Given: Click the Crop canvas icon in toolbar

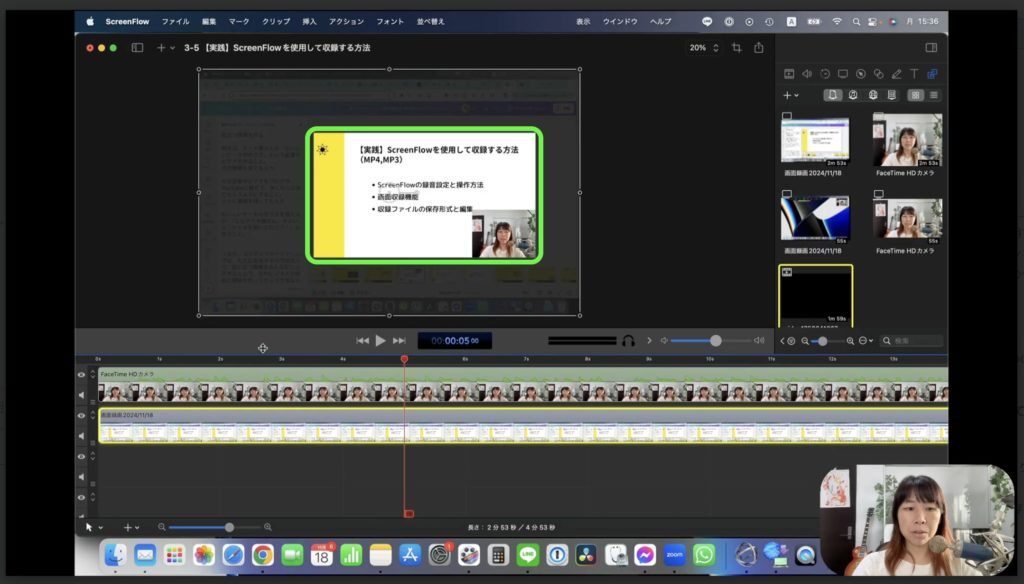Looking at the screenshot, I should point(737,47).
